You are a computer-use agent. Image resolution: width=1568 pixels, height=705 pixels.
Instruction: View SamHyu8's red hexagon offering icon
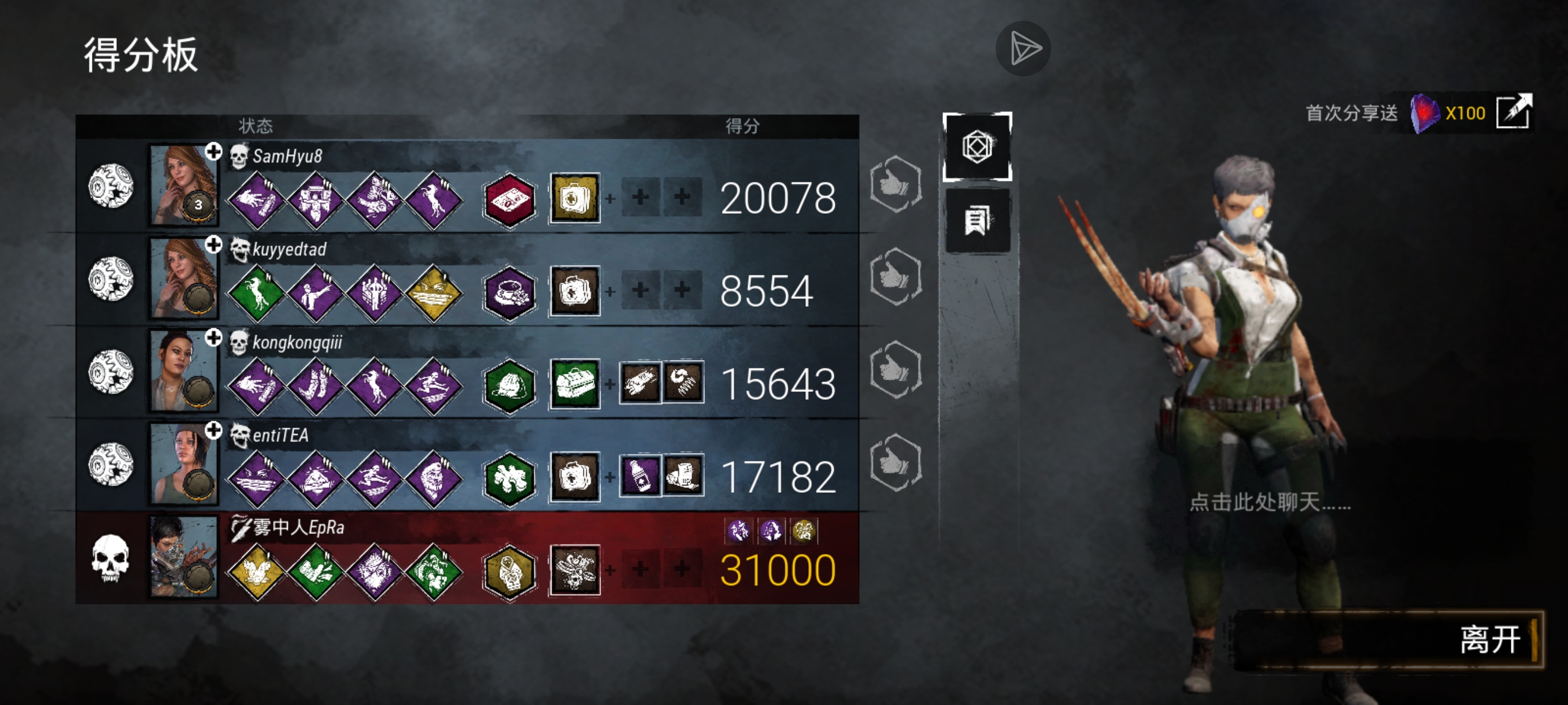coord(509,199)
